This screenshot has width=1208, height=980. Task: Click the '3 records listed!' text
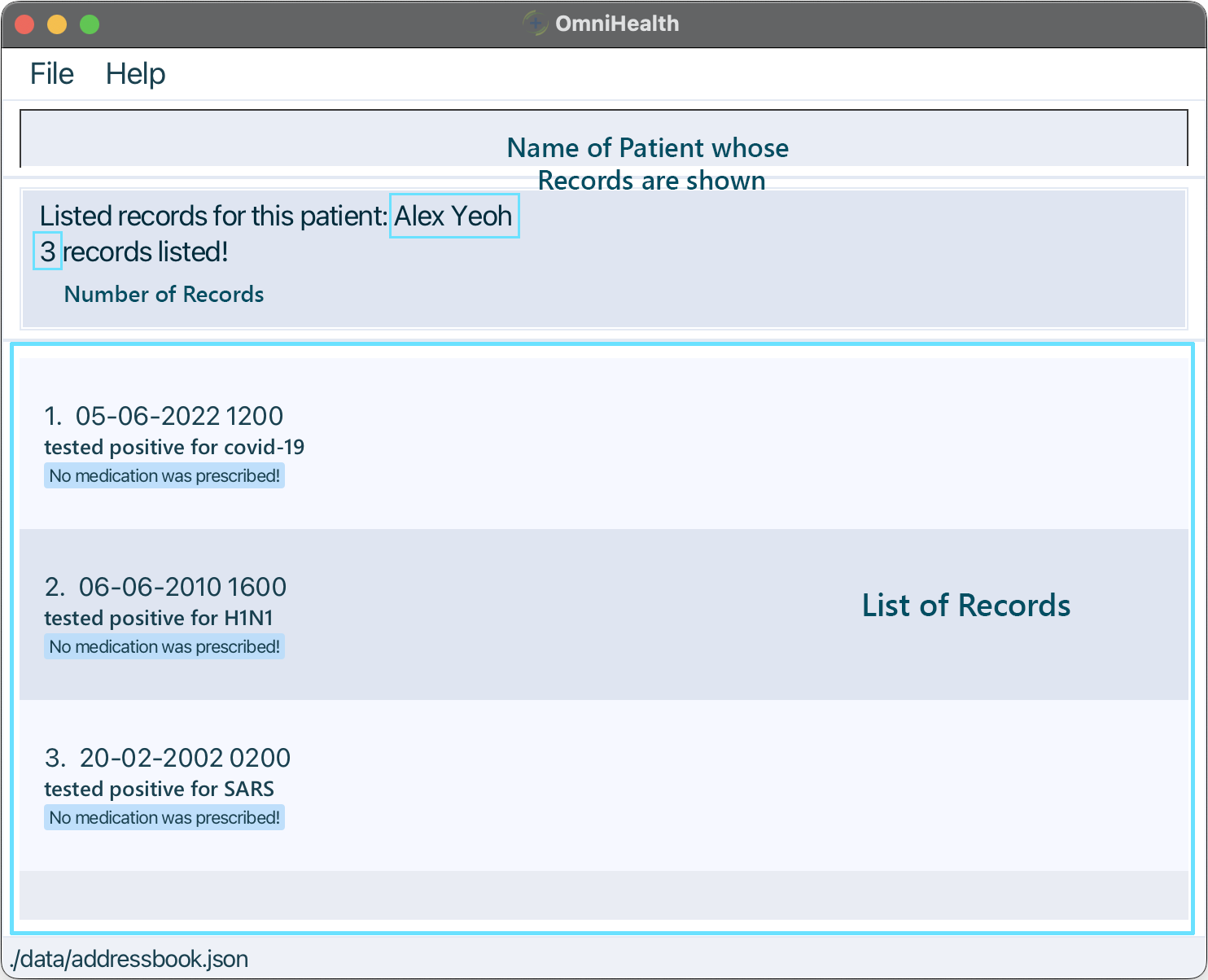(x=134, y=252)
